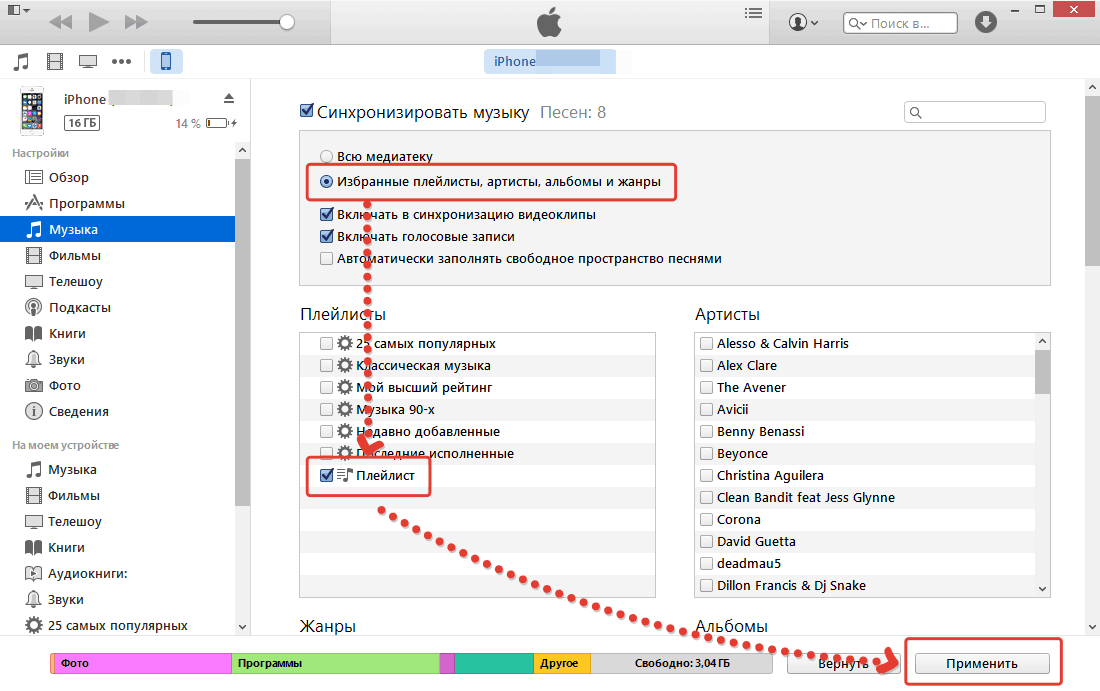The height and width of the screenshot is (691, 1100).
Task: Select the iPhone tab in the header
Action: point(550,61)
